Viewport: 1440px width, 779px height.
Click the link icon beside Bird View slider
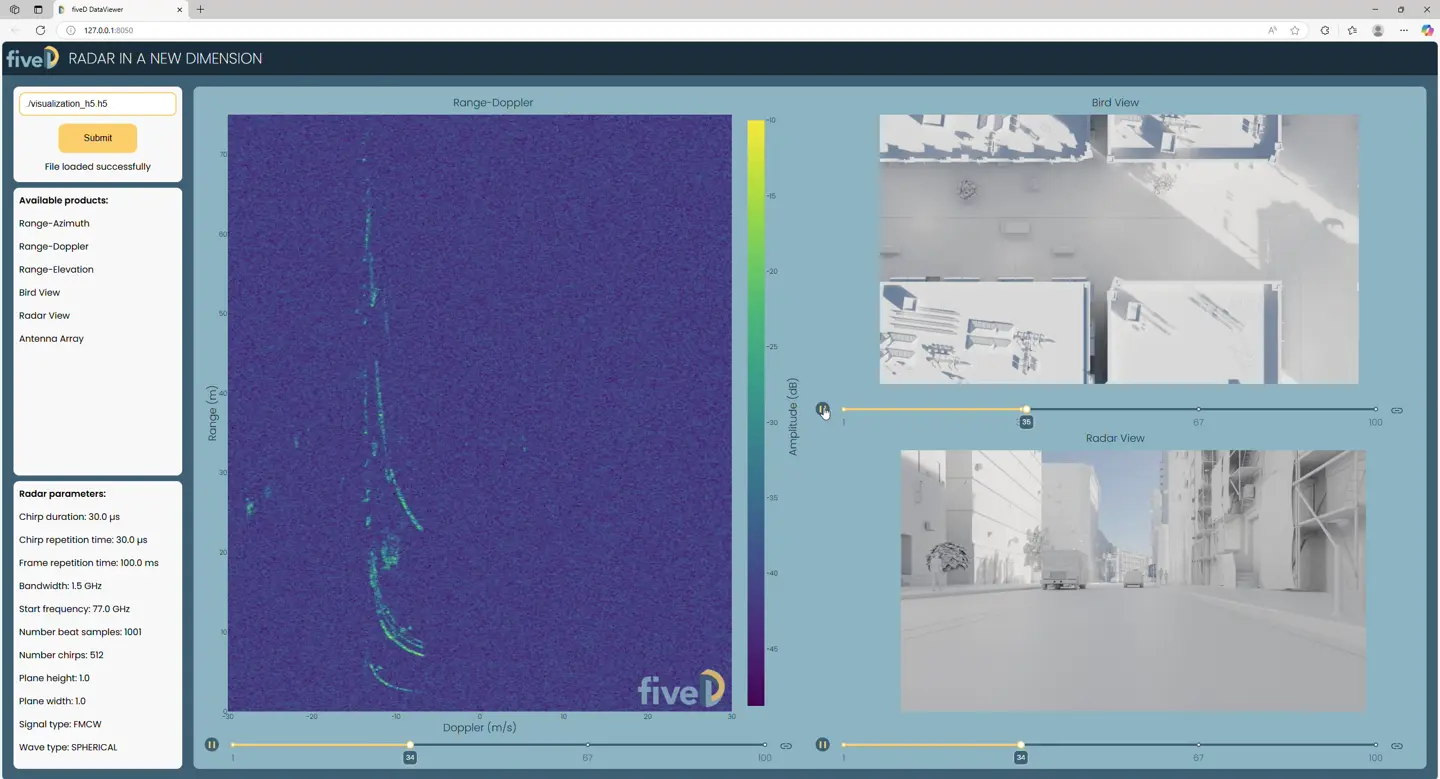[x=1397, y=410]
